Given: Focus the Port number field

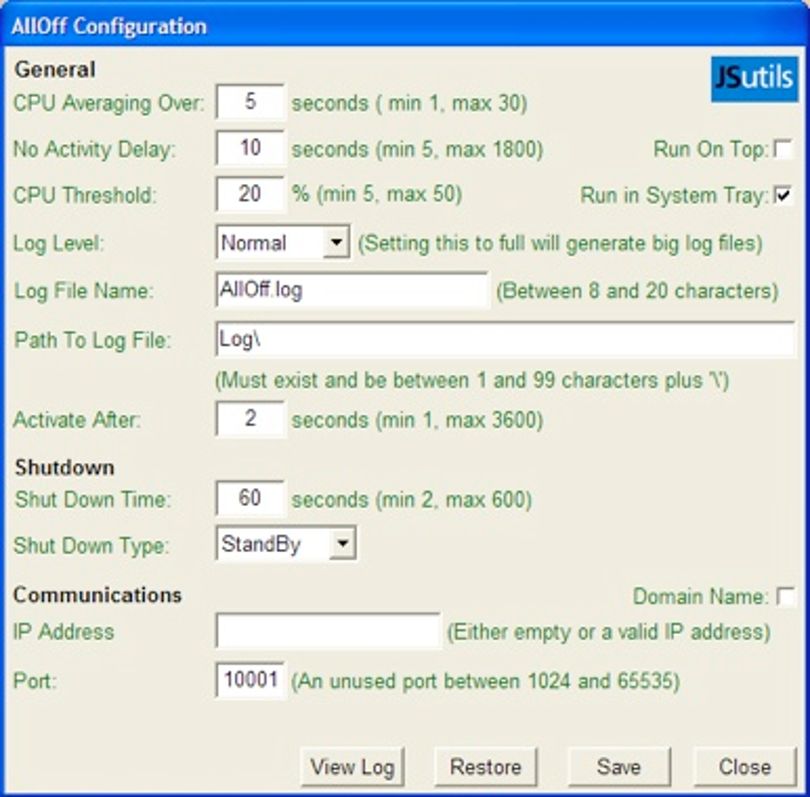Looking at the screenshot, I should pos(250,680).
